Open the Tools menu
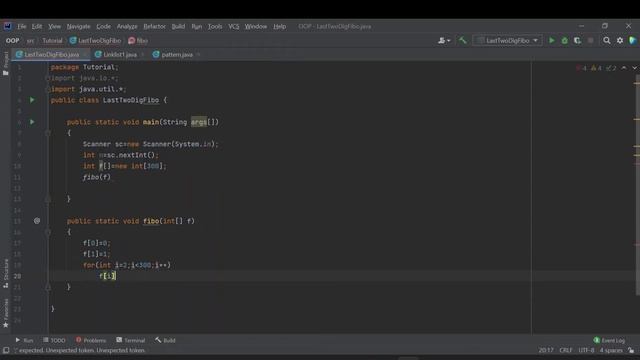The height and width of the screenshot is (360, 640). 215,27
